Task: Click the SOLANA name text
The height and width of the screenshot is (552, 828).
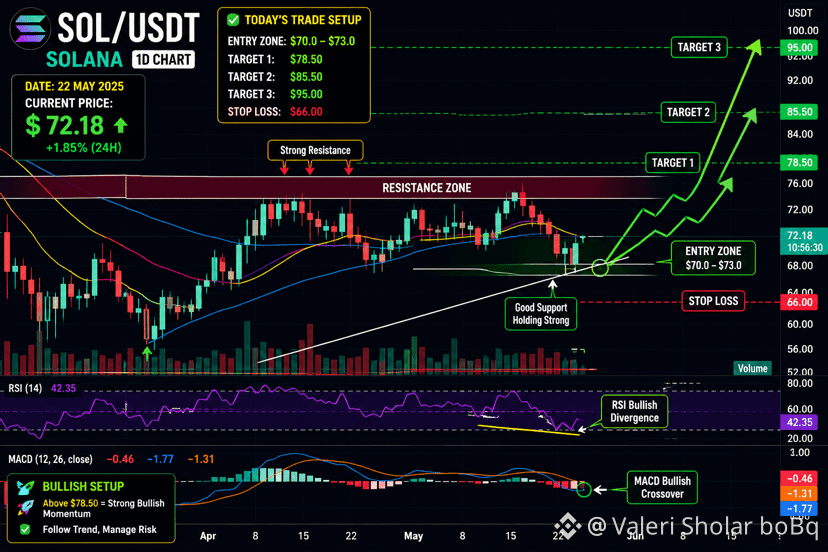Action: [84, 60]
